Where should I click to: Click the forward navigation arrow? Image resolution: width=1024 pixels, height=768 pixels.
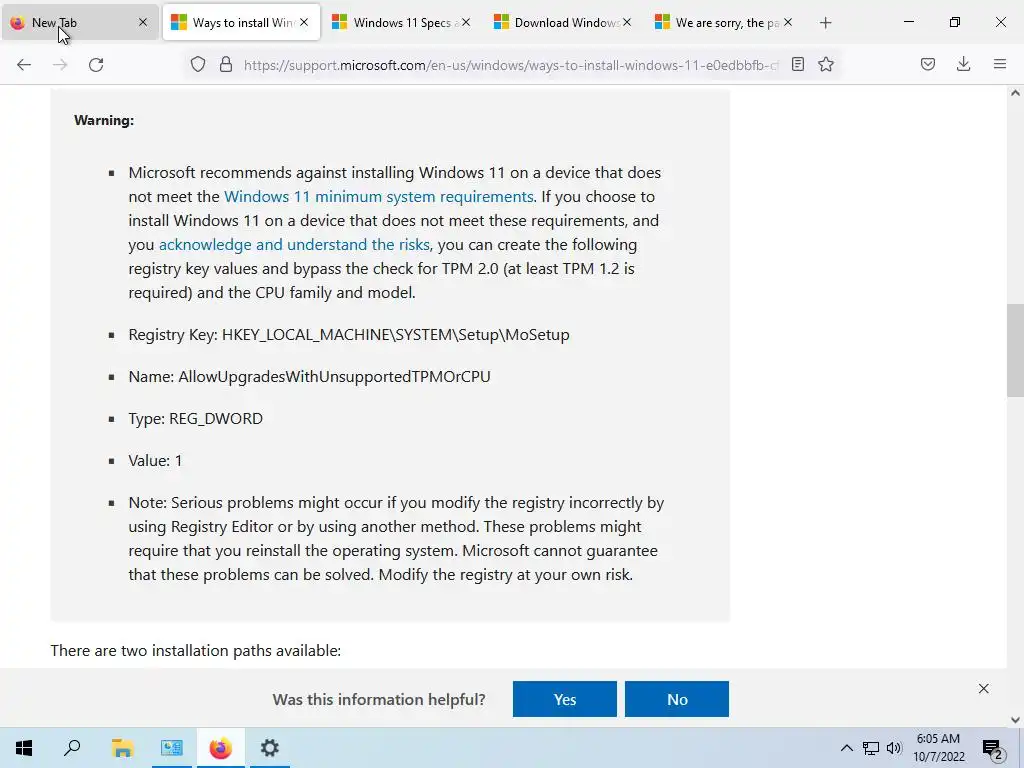[x=60, y=65]
